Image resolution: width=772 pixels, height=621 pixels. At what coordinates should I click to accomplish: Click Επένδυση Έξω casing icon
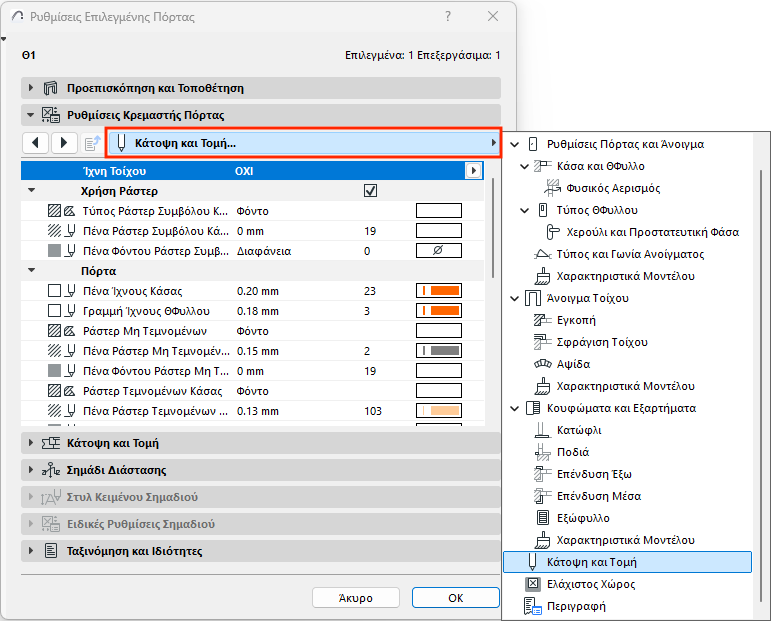[x=543, y=474]
